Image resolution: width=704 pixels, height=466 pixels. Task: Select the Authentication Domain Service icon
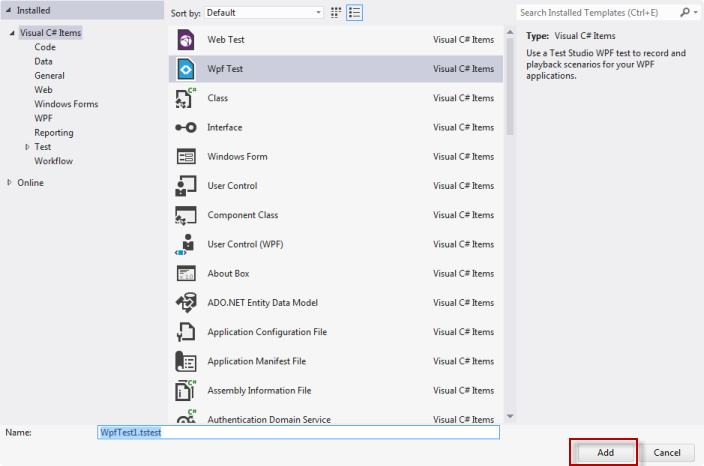(186, 416)
